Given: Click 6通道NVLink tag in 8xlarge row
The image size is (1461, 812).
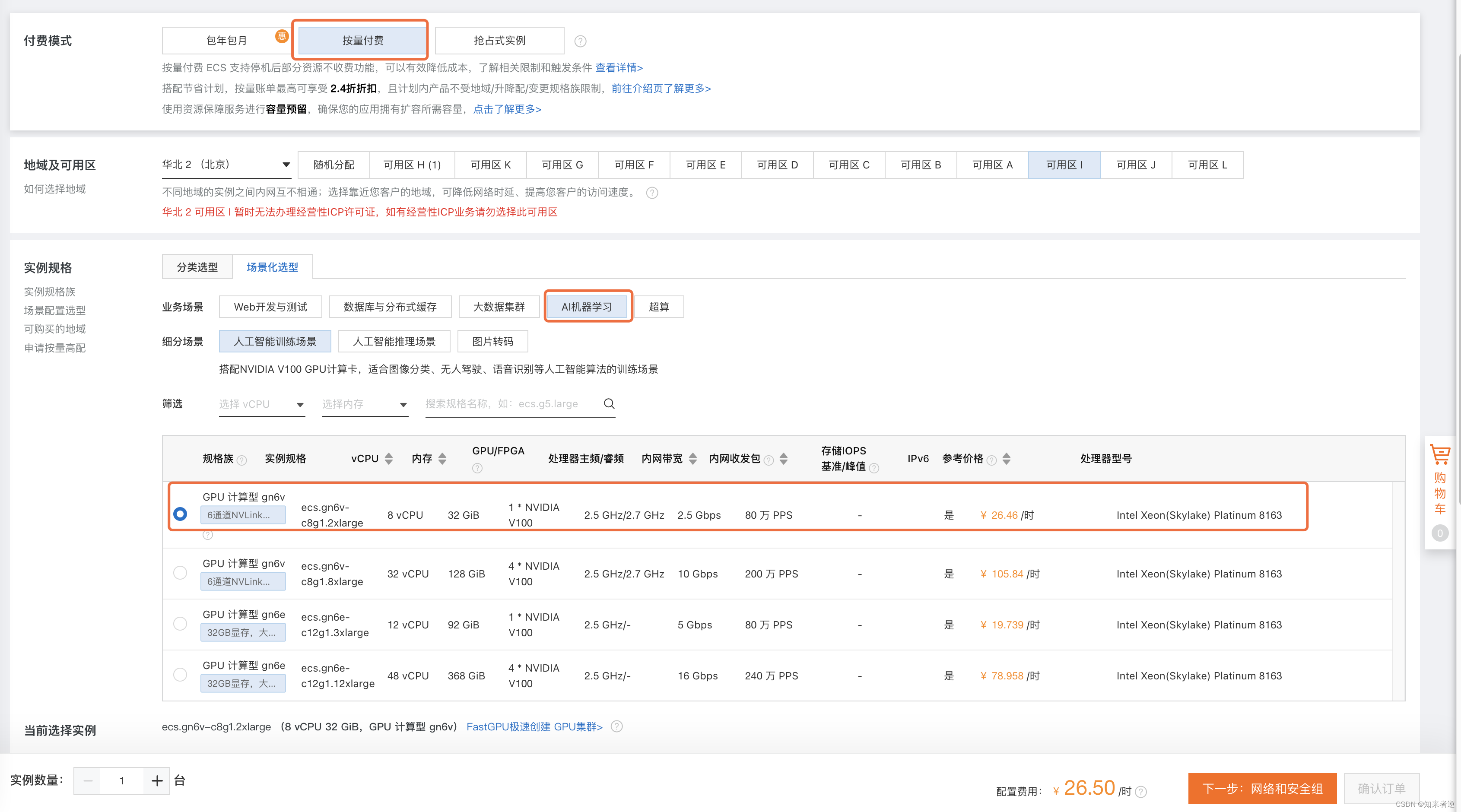Looking at the screenshot, I should click(x=243, y=581).
